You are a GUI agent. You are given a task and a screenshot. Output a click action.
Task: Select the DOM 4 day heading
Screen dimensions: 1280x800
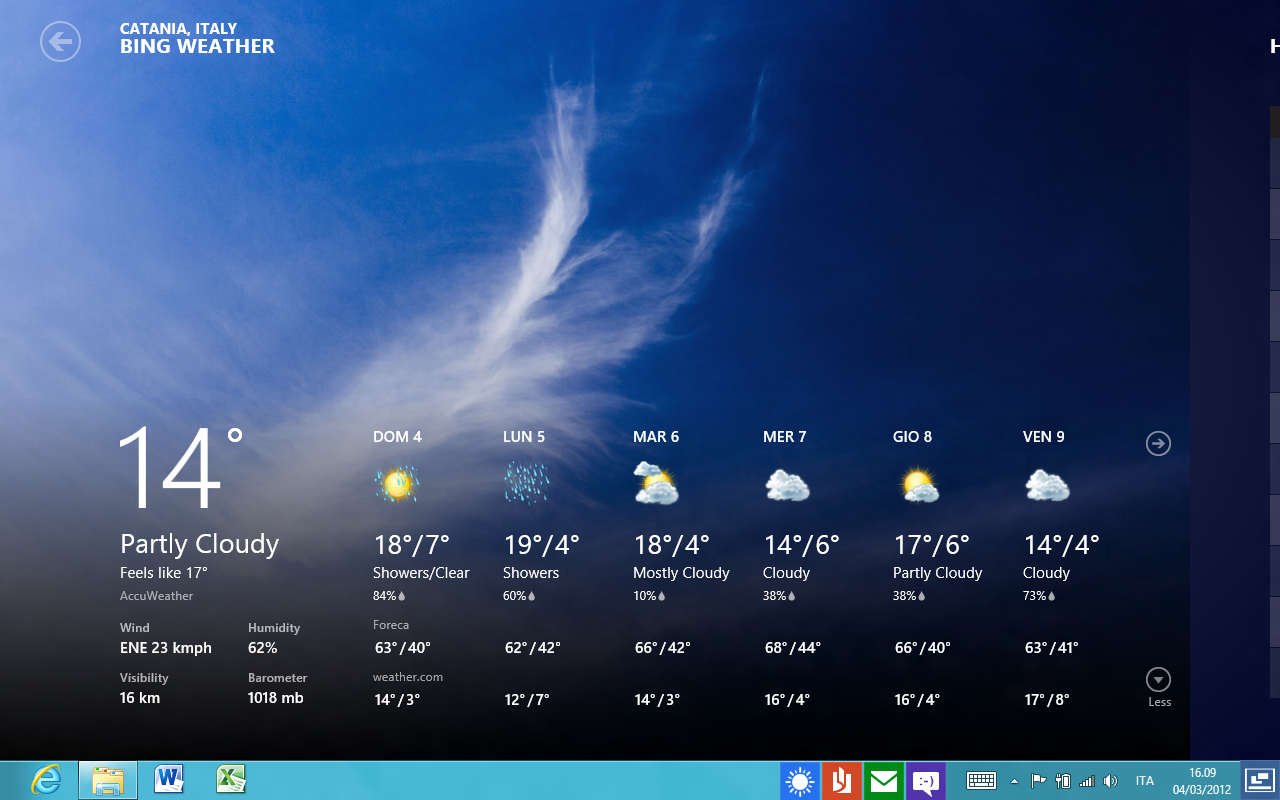397,437
